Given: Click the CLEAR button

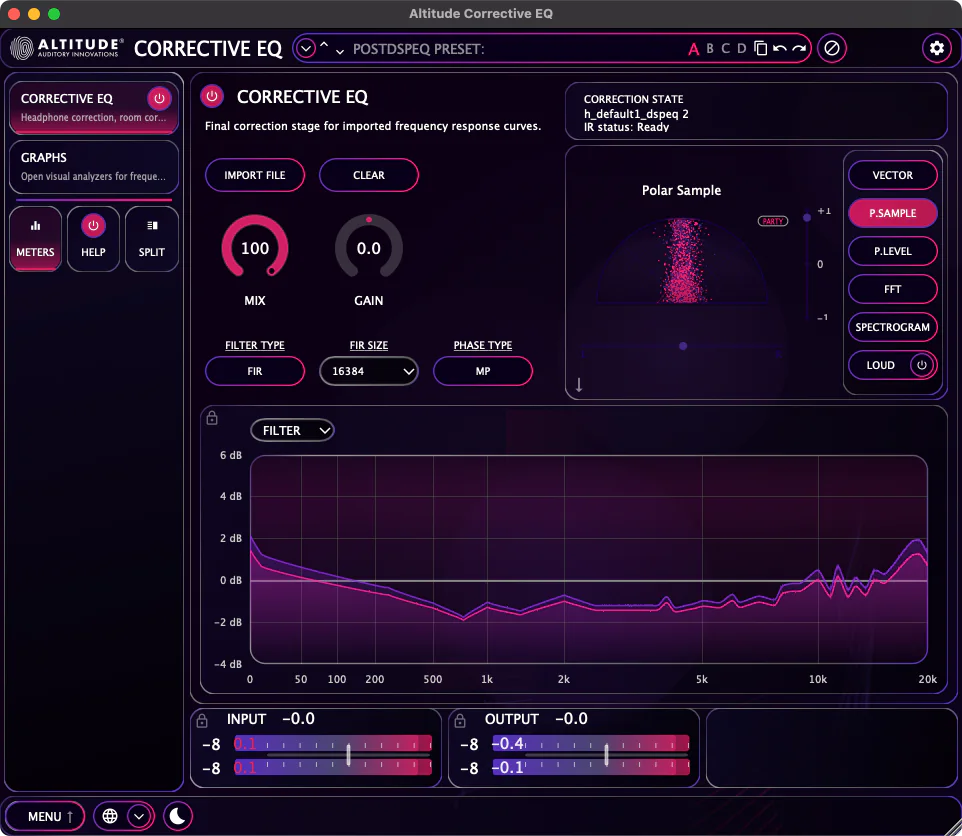Looking at the screenshot, I should (369, 175).
